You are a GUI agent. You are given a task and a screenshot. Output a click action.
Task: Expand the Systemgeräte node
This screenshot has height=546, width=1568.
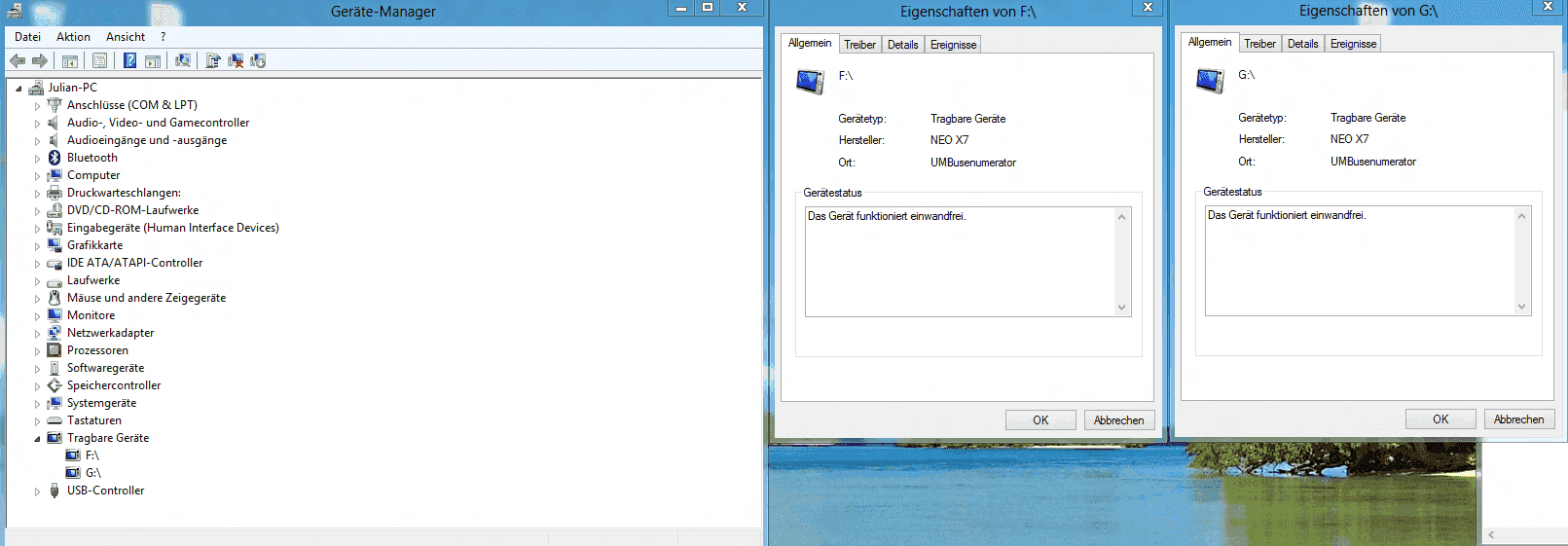point(38,404)
